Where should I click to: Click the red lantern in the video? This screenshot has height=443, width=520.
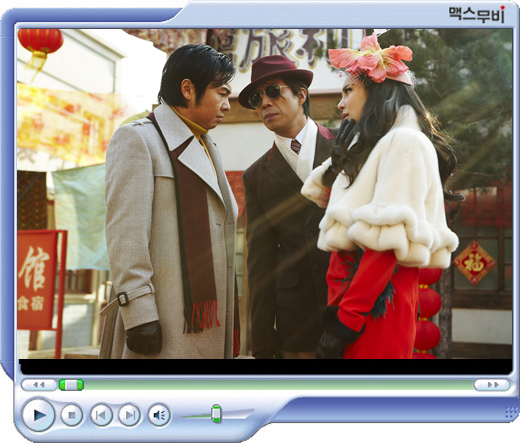click(x=40, y=42)
